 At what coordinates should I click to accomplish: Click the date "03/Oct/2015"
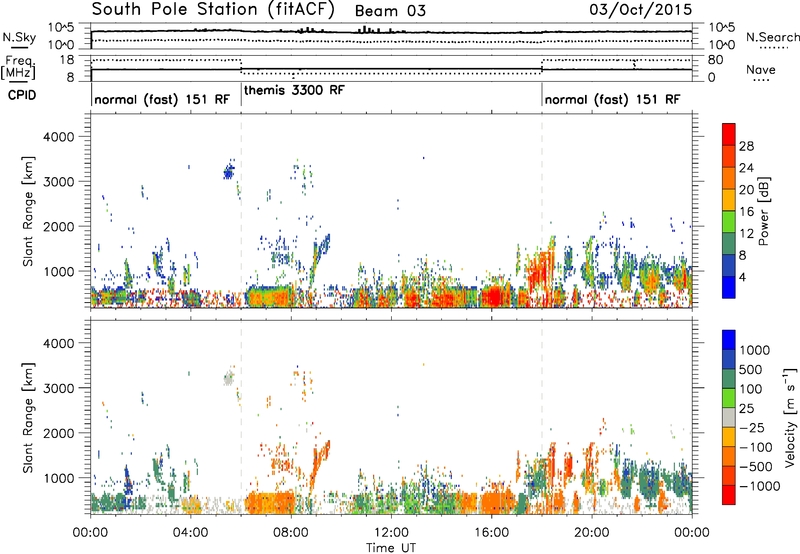[x=640, y=9]
